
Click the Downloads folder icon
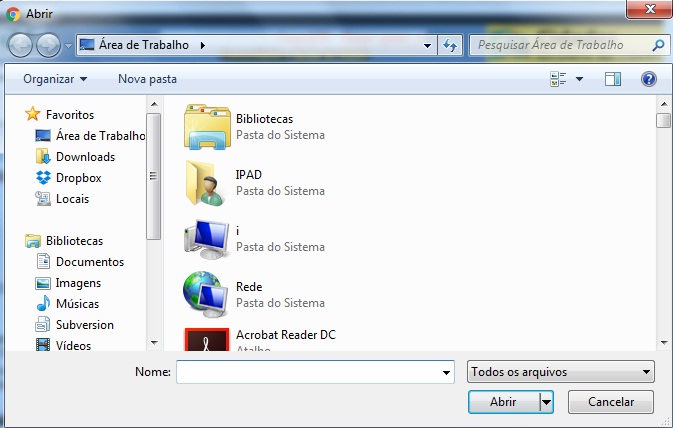[x=43, y=156]
